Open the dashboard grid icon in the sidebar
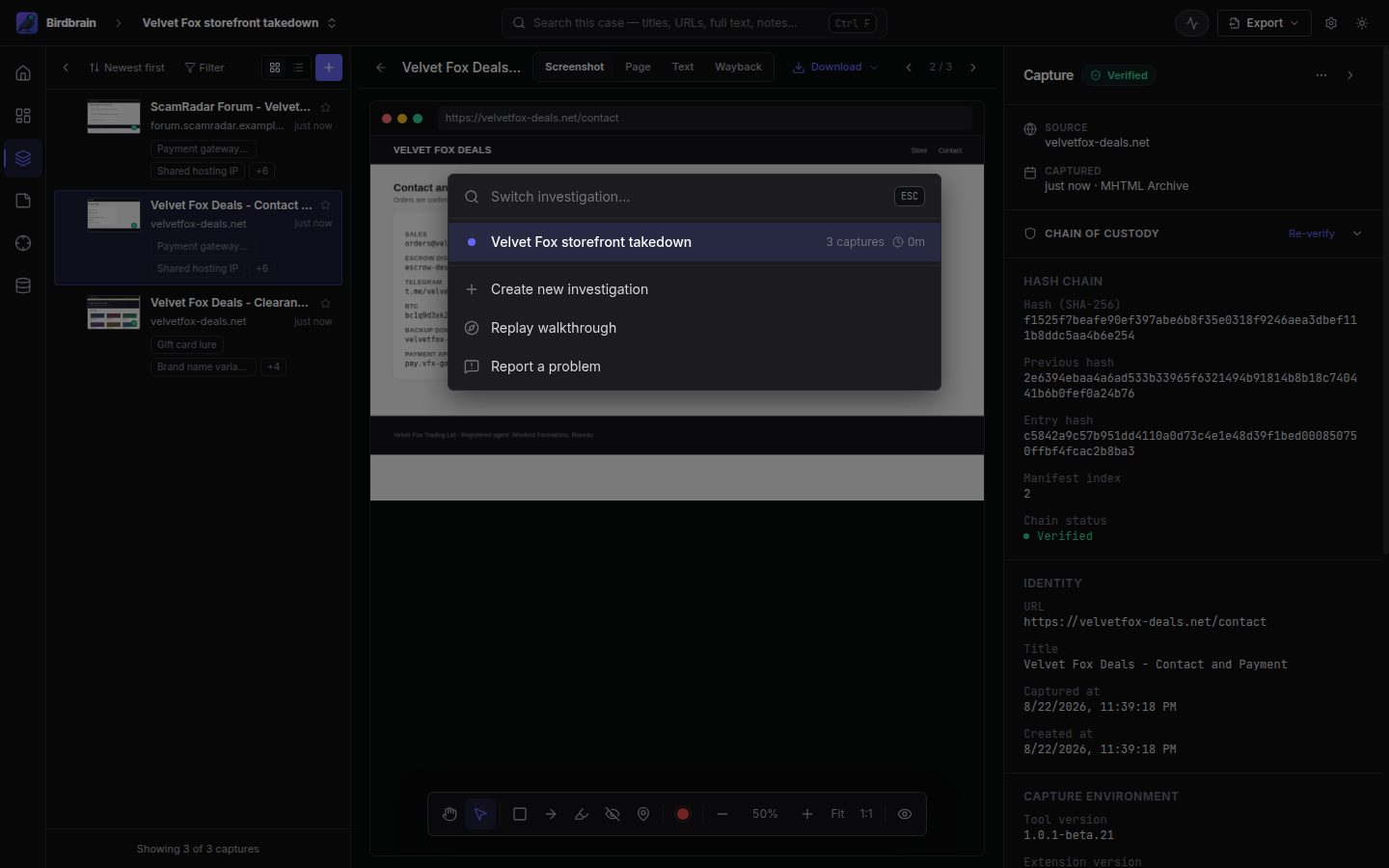 pyautogui.click(x=23, y=116)
